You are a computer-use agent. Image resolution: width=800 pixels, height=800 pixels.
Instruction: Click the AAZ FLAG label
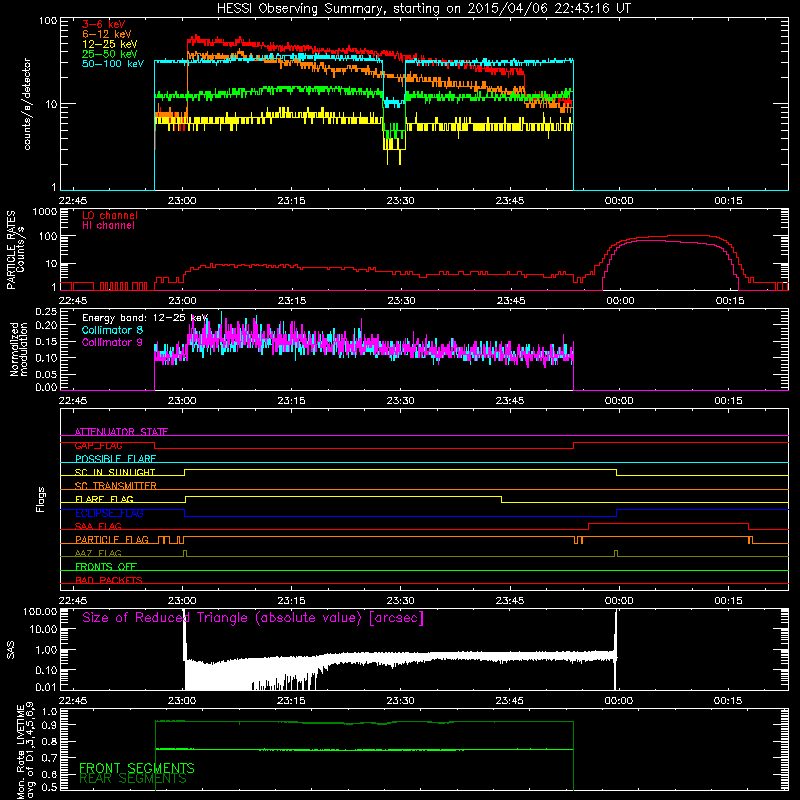98,554
